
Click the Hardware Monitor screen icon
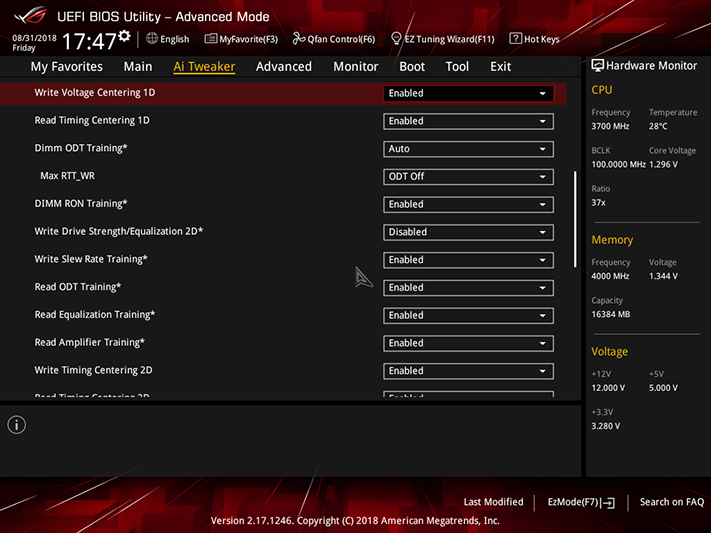pos(597,66)
